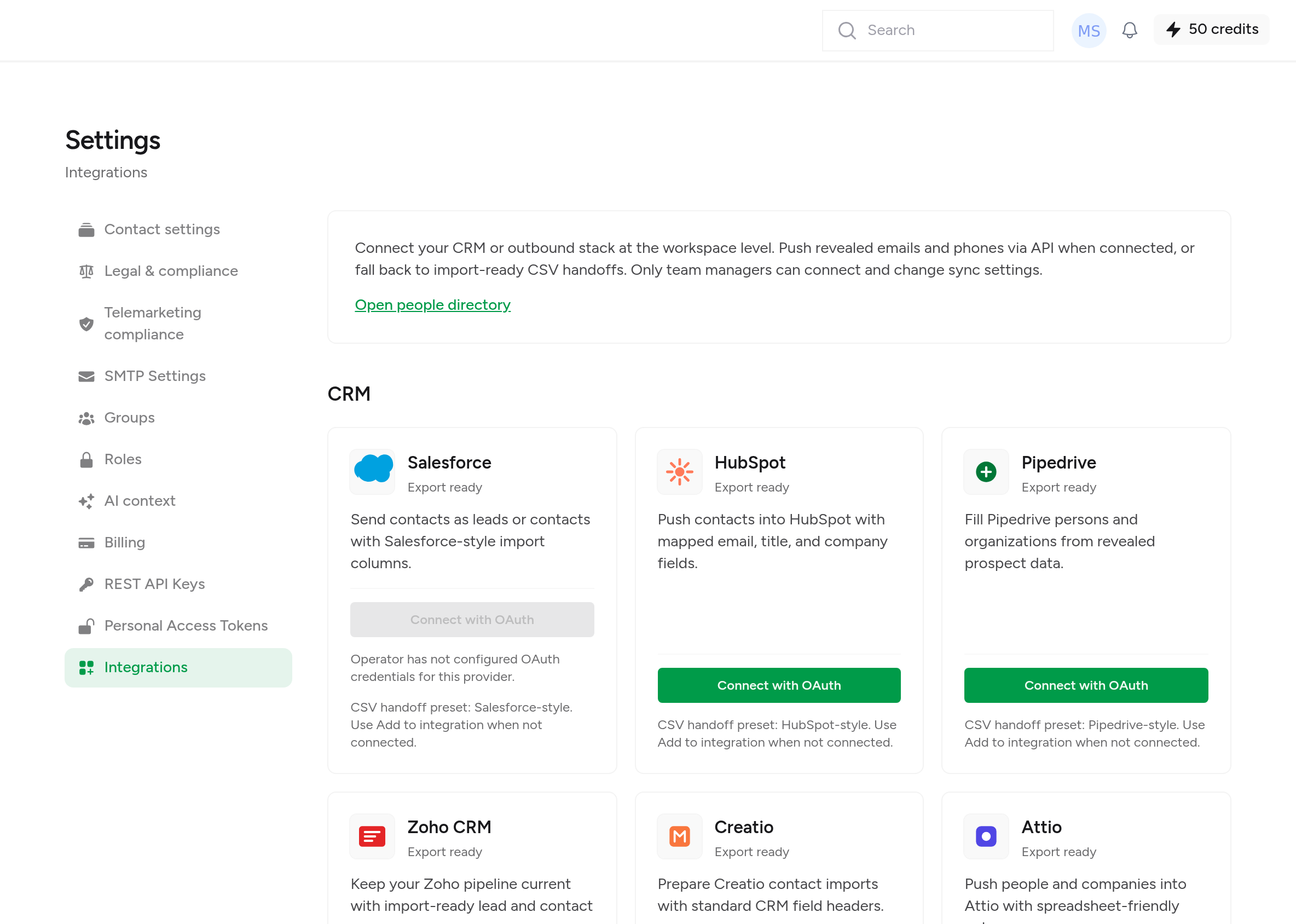Image resolution: width=1296 pixels, height=924 pixels.
Task: Click the Pipedrive logo icon
Action: coord(986,472)
